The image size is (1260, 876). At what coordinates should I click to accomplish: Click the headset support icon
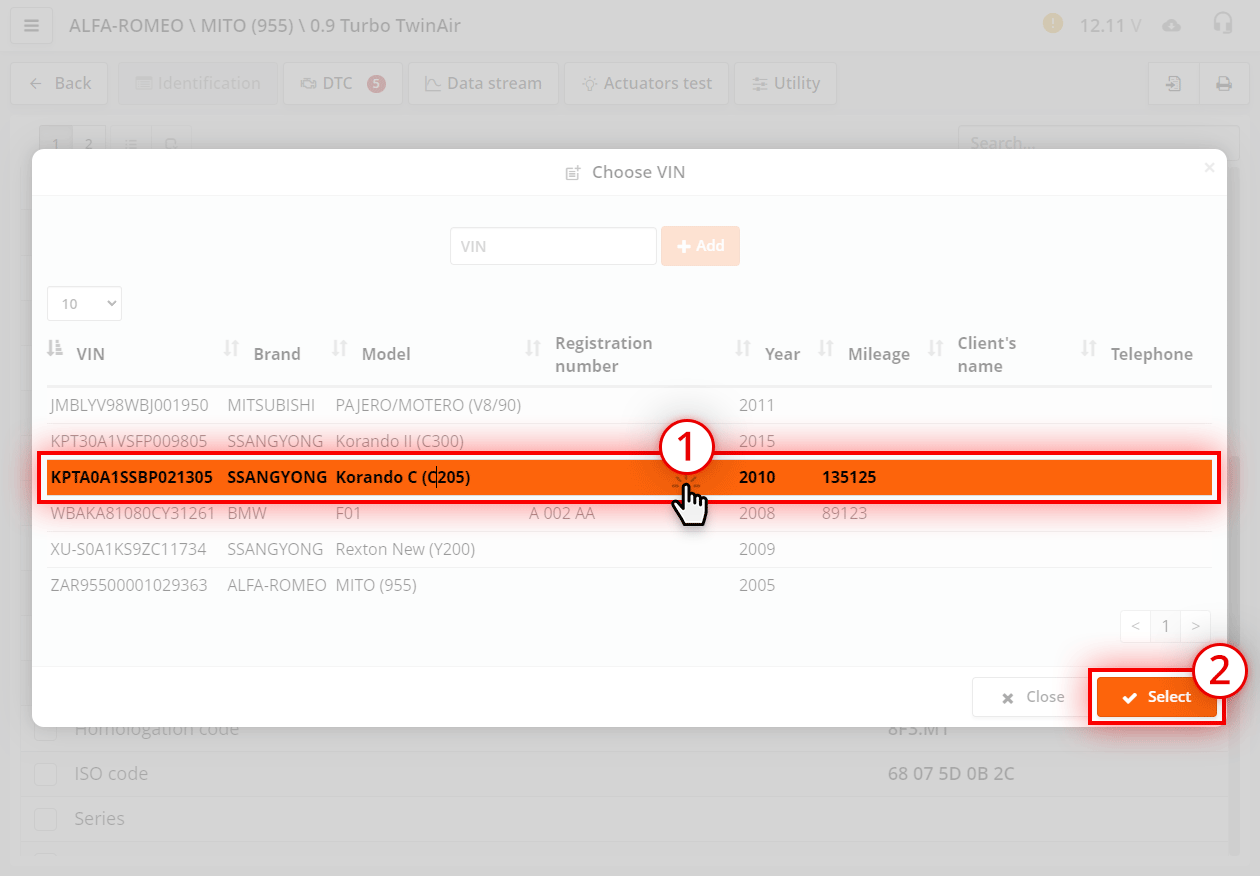[x=1223, y=24]
